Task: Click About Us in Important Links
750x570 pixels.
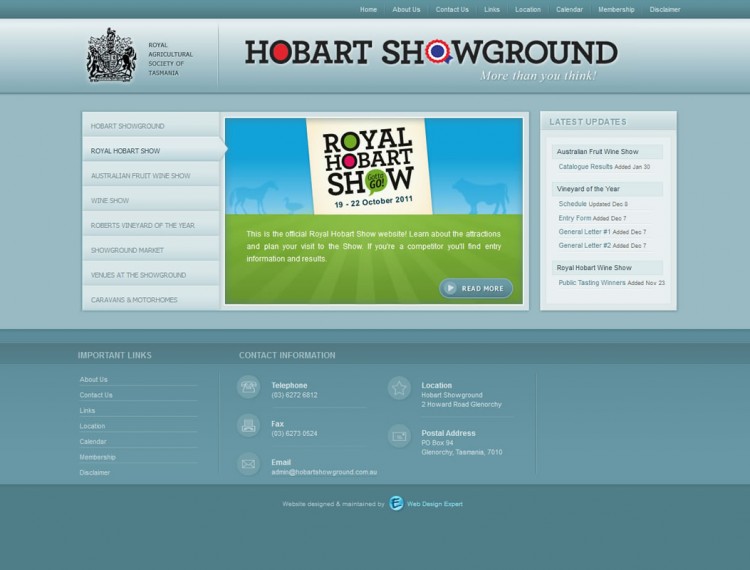Action: click(93, 380)
